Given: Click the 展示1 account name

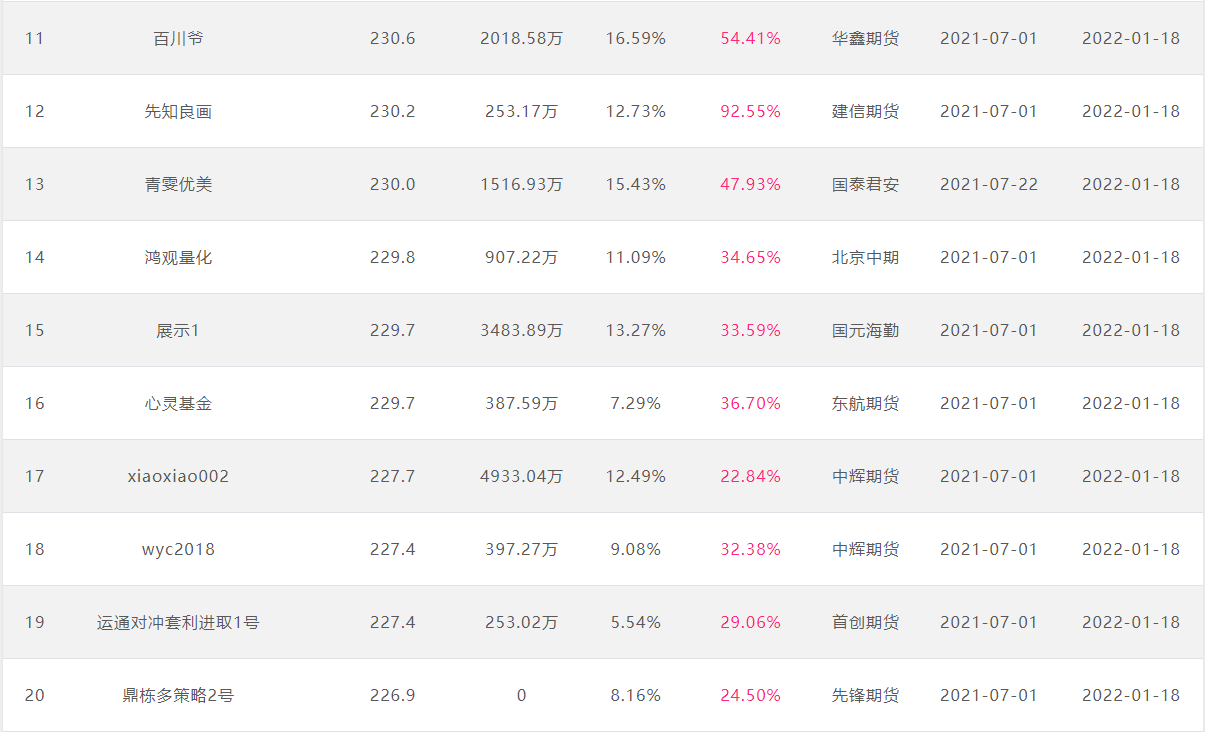Looking at the screenshot, I should coord(178,331).
